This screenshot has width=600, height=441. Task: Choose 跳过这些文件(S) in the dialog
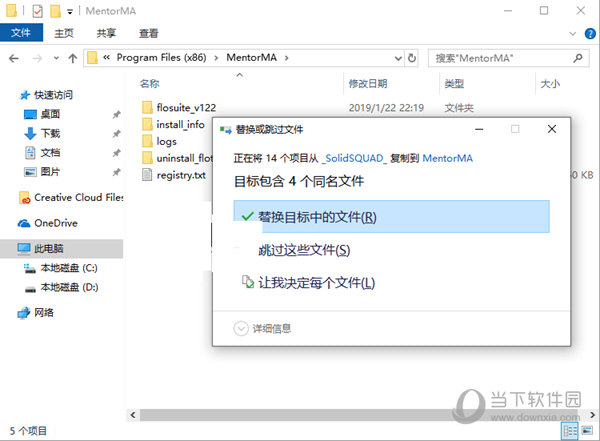pos(304,250)
